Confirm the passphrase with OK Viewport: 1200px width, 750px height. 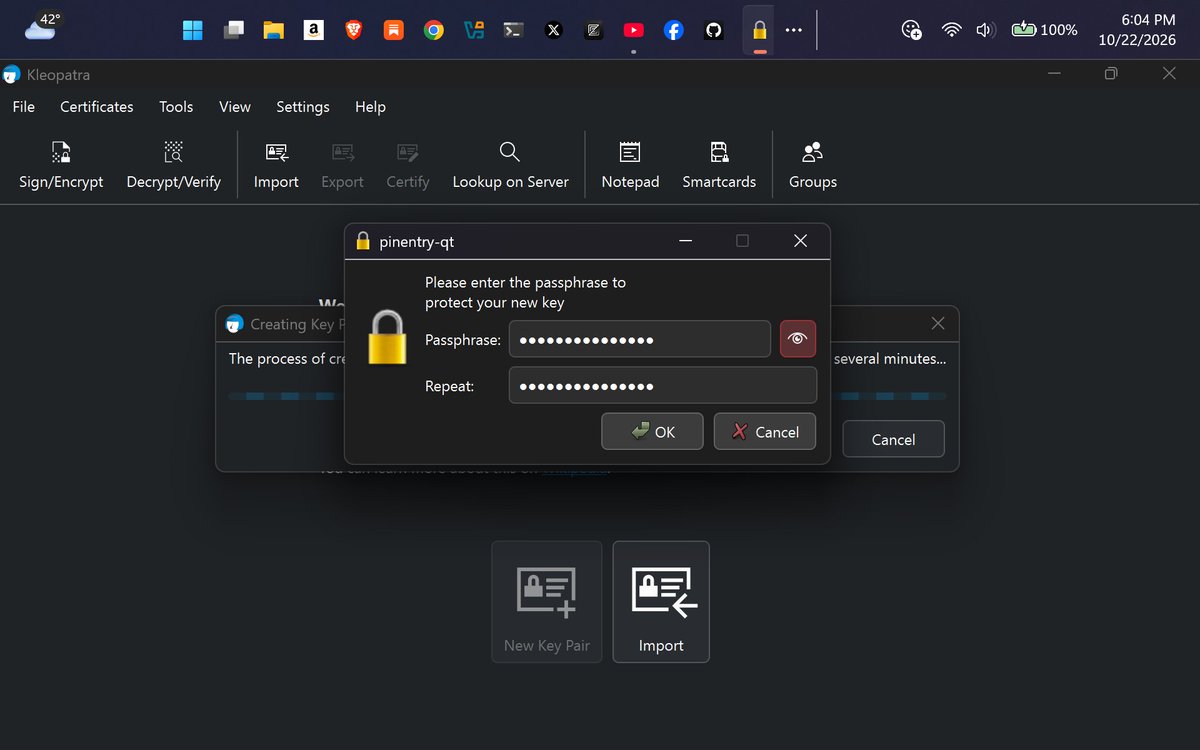[x=652, y=432]
